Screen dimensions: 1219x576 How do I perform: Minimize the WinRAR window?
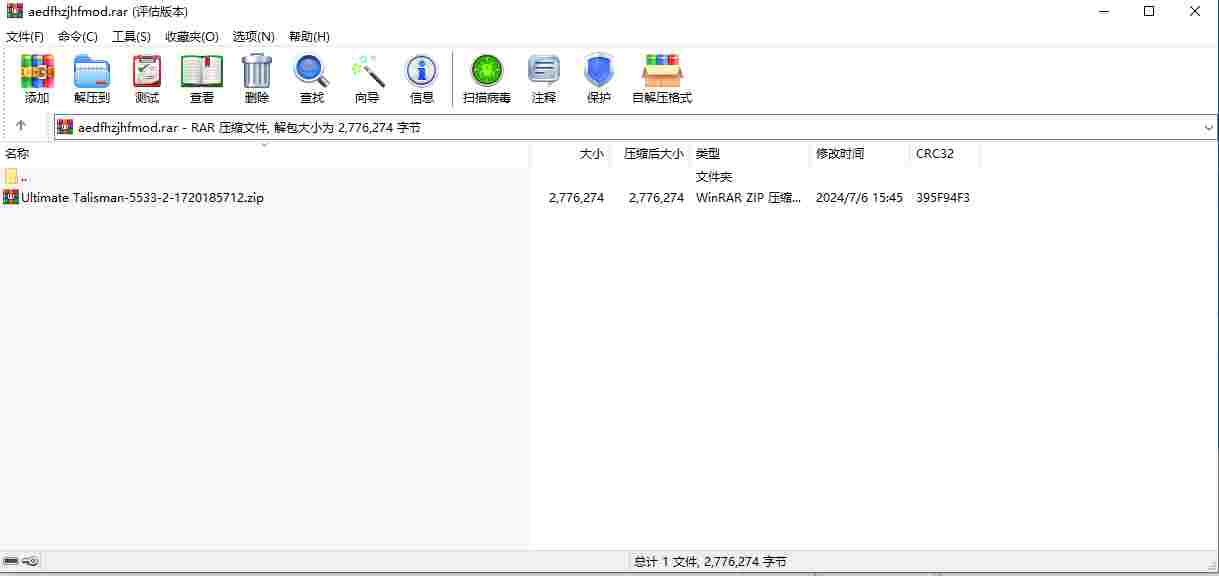click(x=1103, y=11)
